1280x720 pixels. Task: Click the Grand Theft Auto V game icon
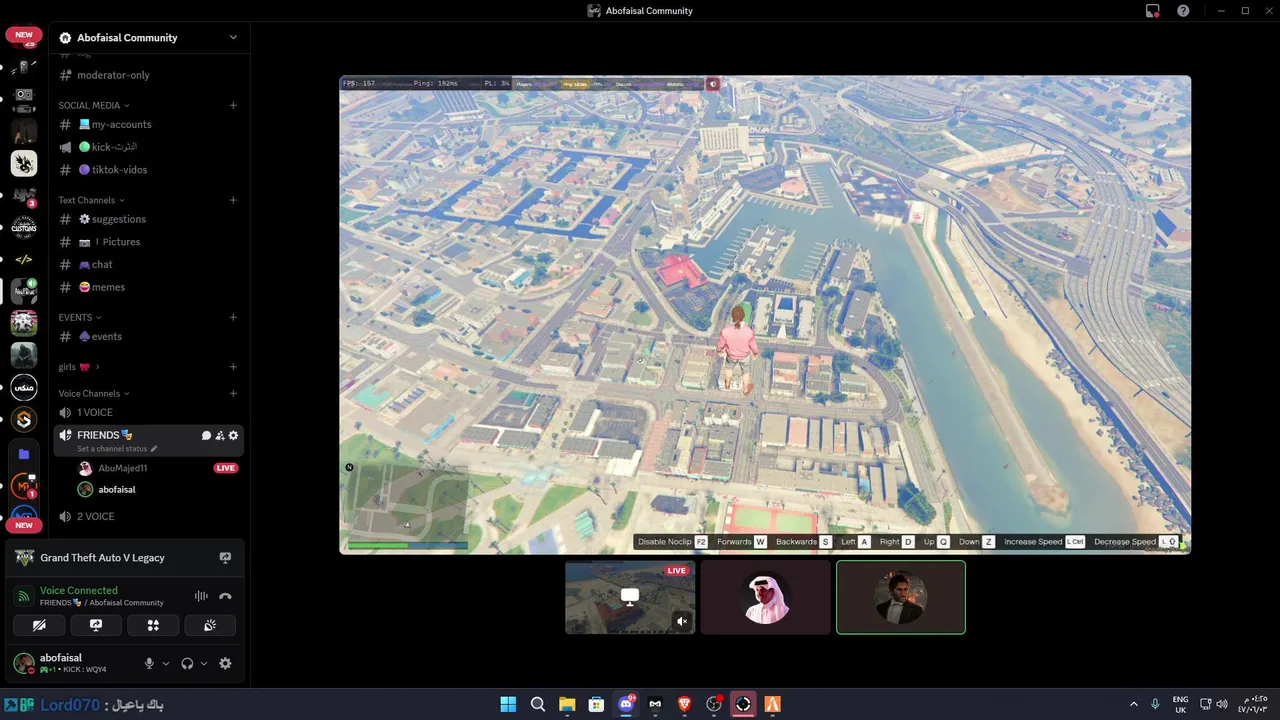24,558
